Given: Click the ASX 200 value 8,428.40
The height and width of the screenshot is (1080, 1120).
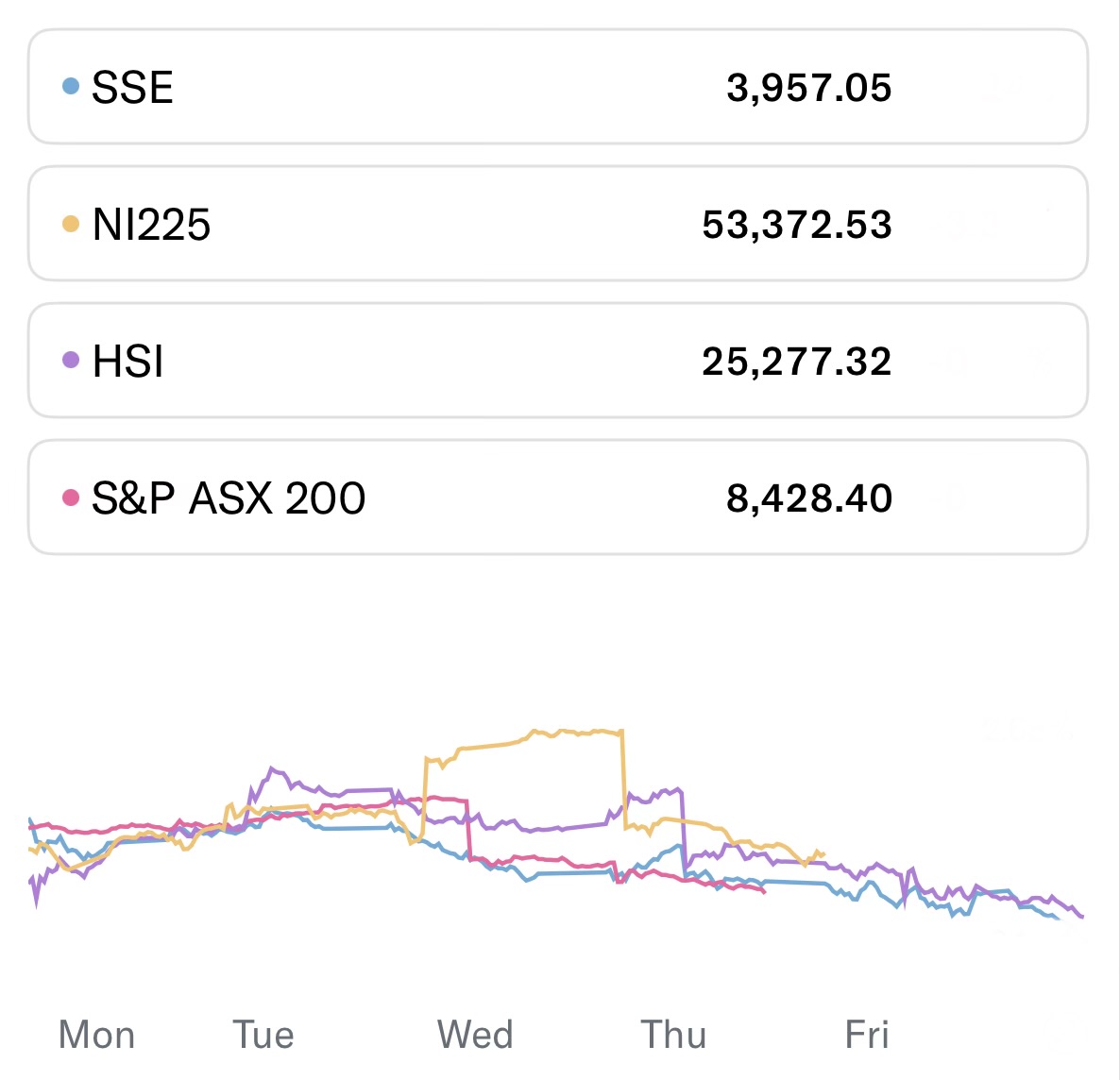Looking at the screenshot, I should tap(808, 498).
